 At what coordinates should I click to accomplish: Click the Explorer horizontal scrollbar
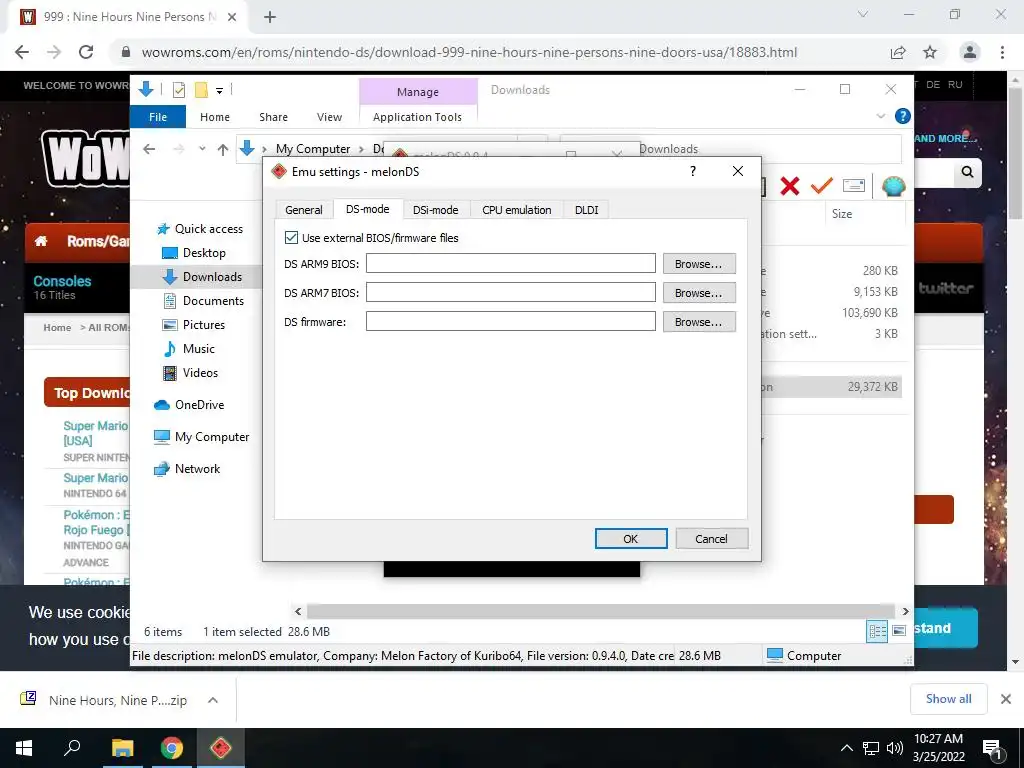point(601,611)
